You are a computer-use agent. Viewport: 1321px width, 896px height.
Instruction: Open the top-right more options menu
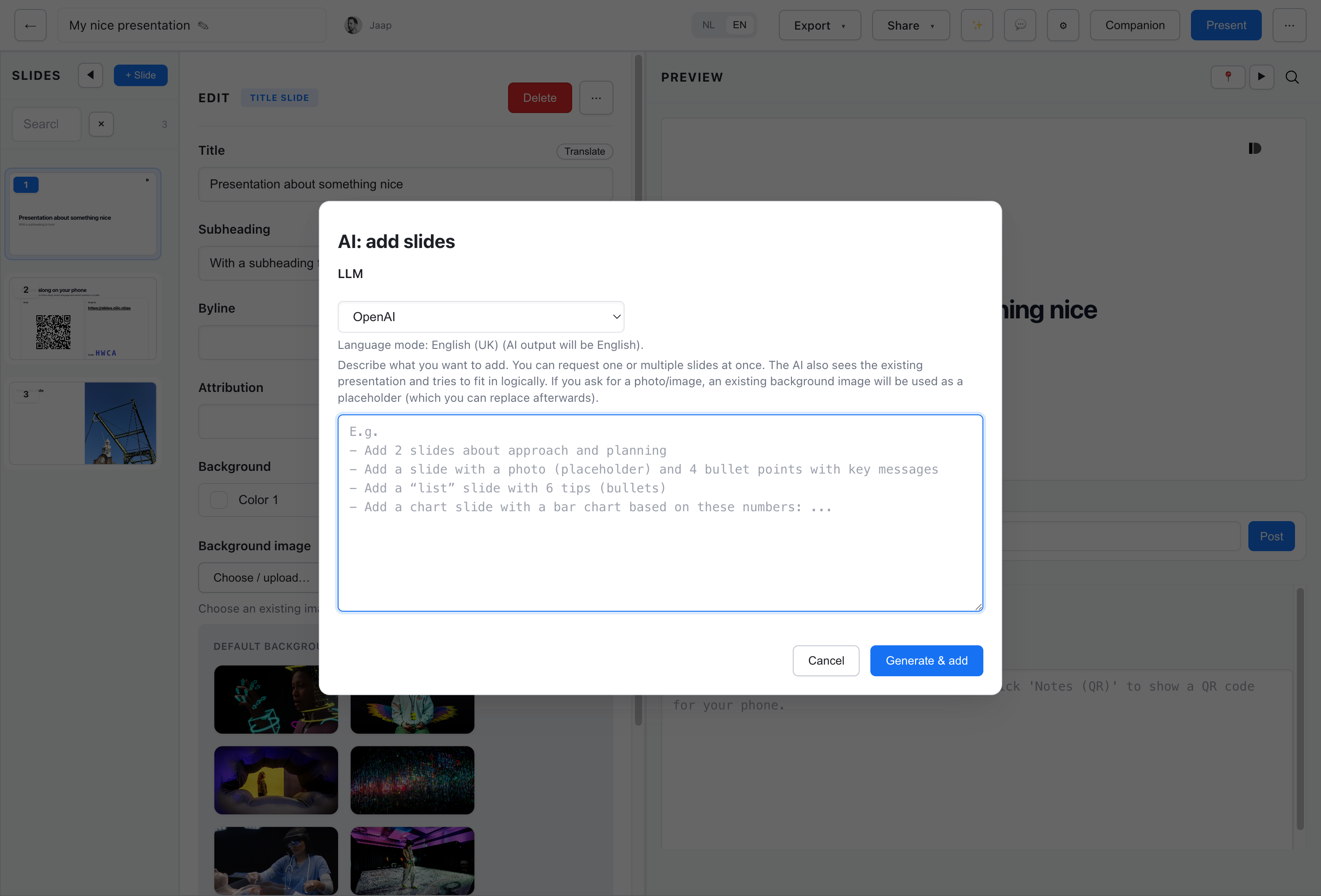(1289, 26)
